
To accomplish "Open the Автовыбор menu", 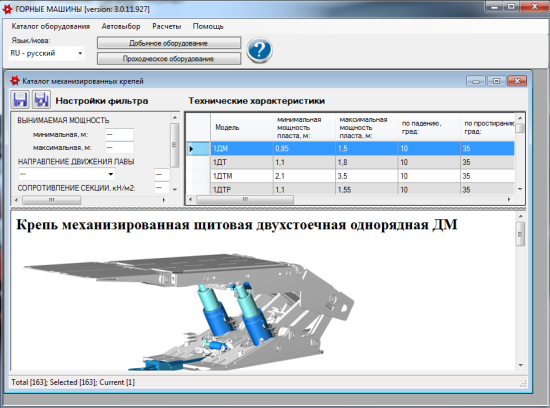I will (121, 26).
